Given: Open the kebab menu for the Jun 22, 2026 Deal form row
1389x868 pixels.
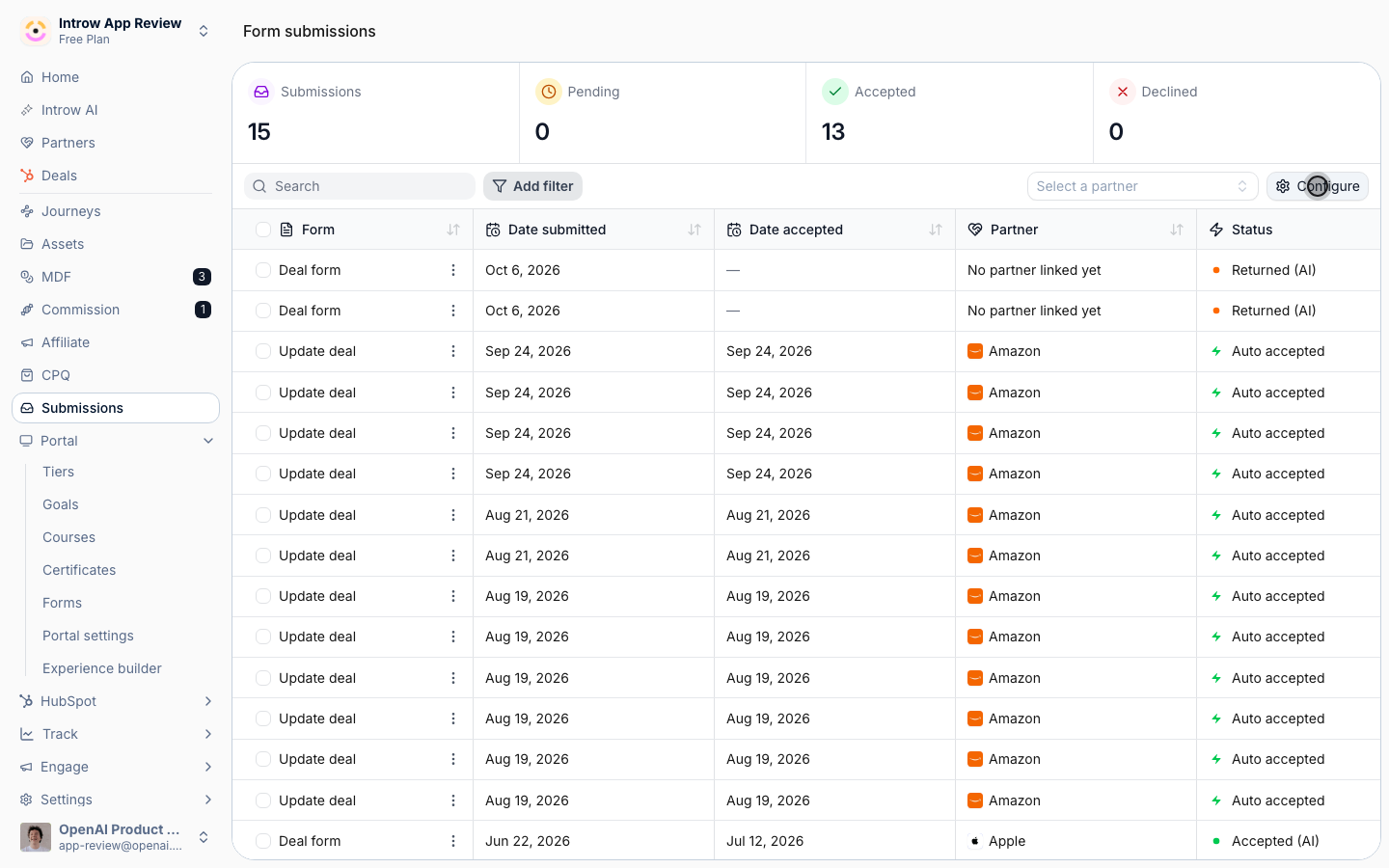Looking at the screenshot, I should [x=453, y=841].
